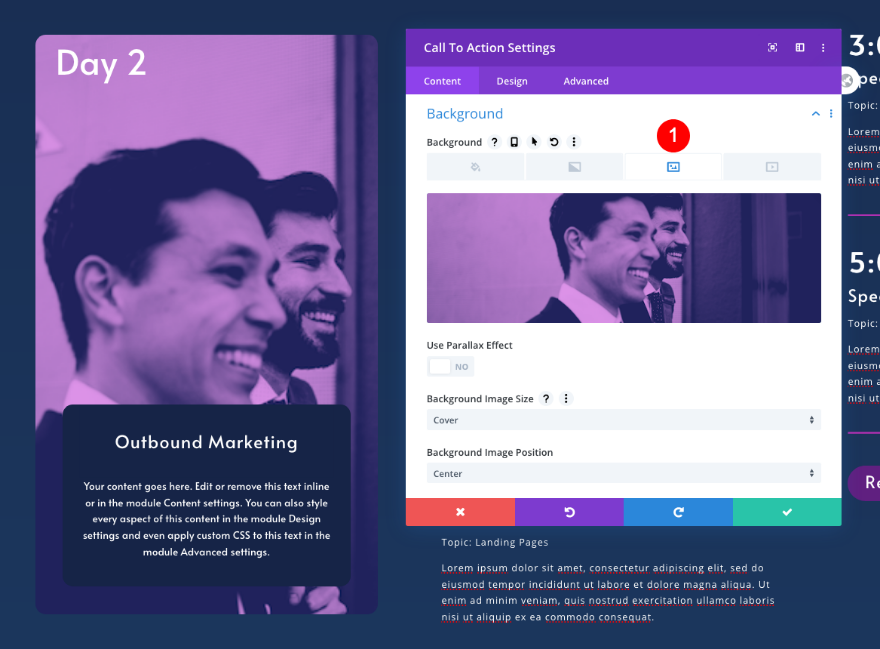The image size is (880, 649).
Task: Open Background Image Size Cover dropdown
Action: pyautogui.click(x=624, y=420)
